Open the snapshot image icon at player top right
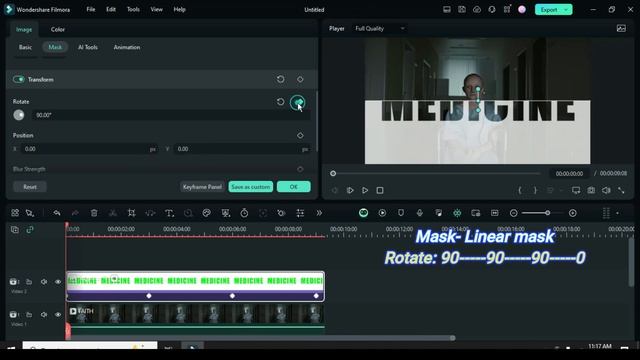 click(x=621, y=28)
